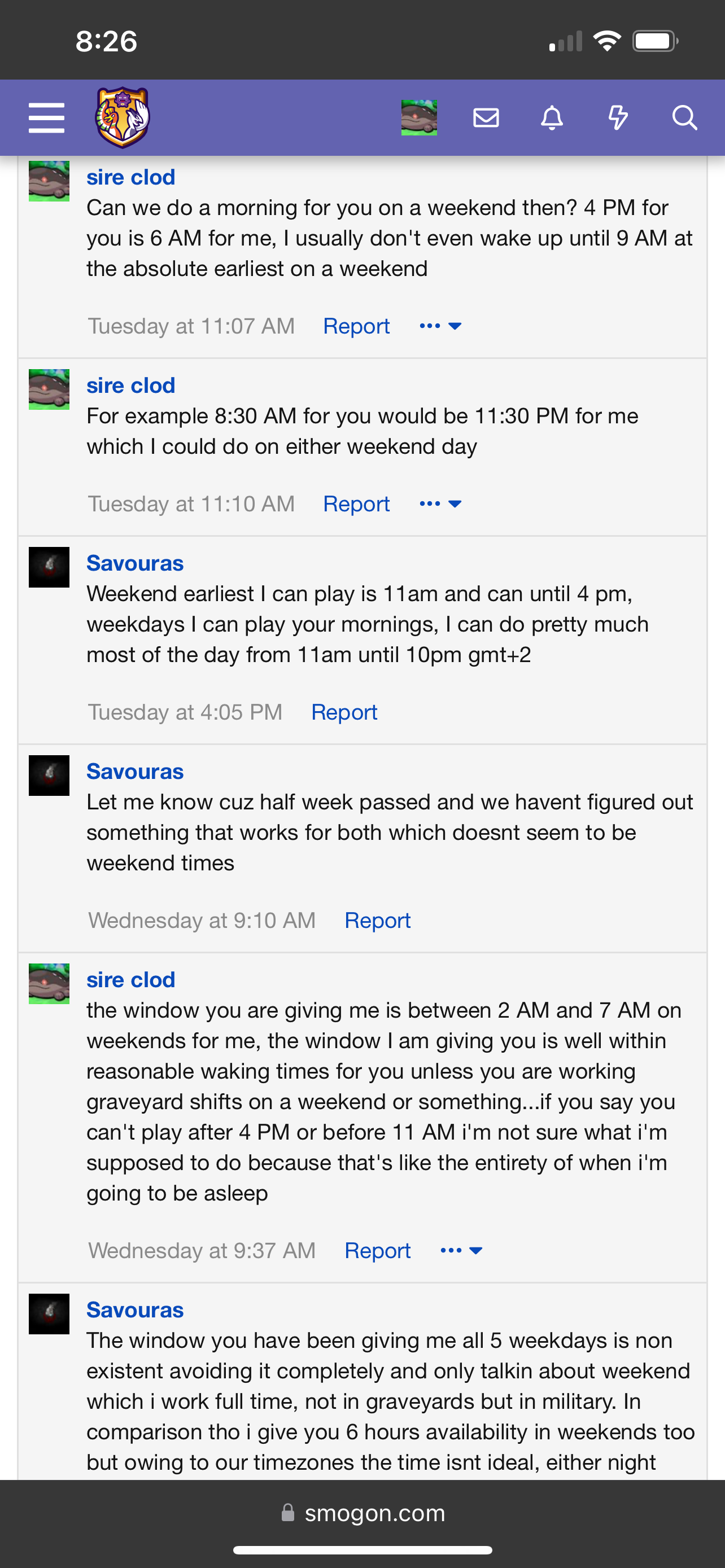725x1568 pixels.
Task: Tap sire clod avatar on 11:10 AM message
Action: tap(49, 389)
